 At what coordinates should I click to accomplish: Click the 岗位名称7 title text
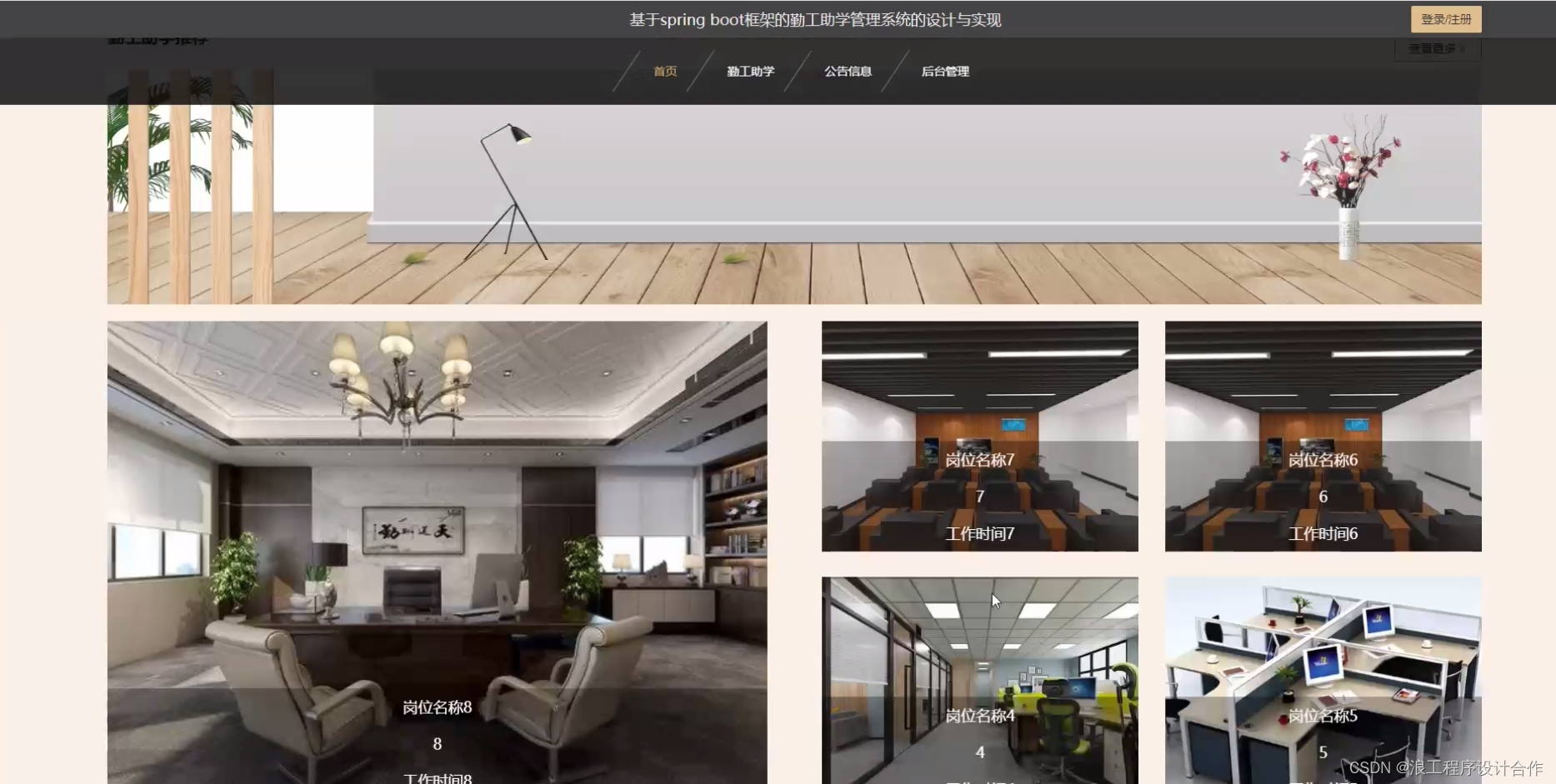point(979,460)
